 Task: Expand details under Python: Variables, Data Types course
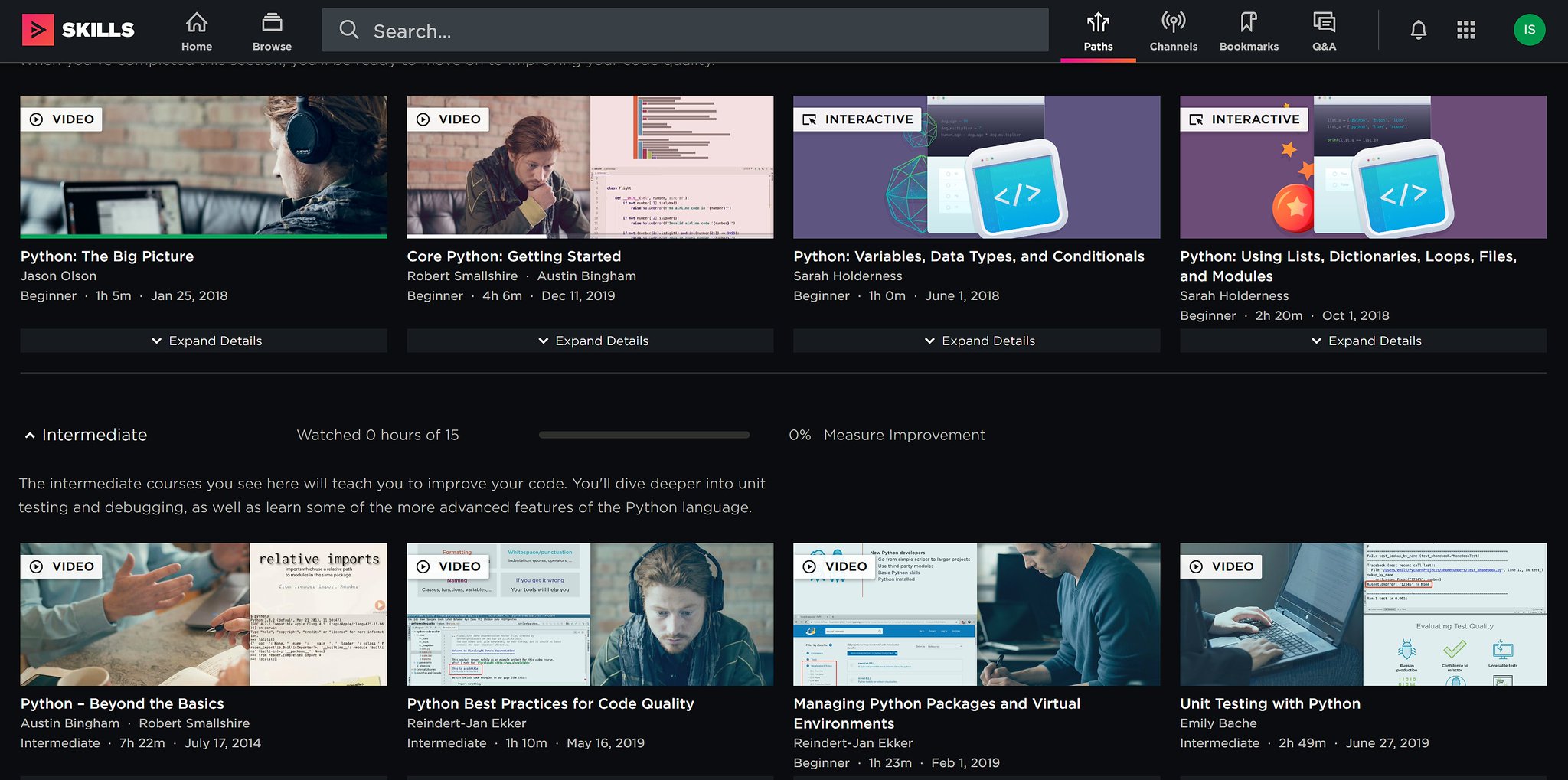[977, 341]
